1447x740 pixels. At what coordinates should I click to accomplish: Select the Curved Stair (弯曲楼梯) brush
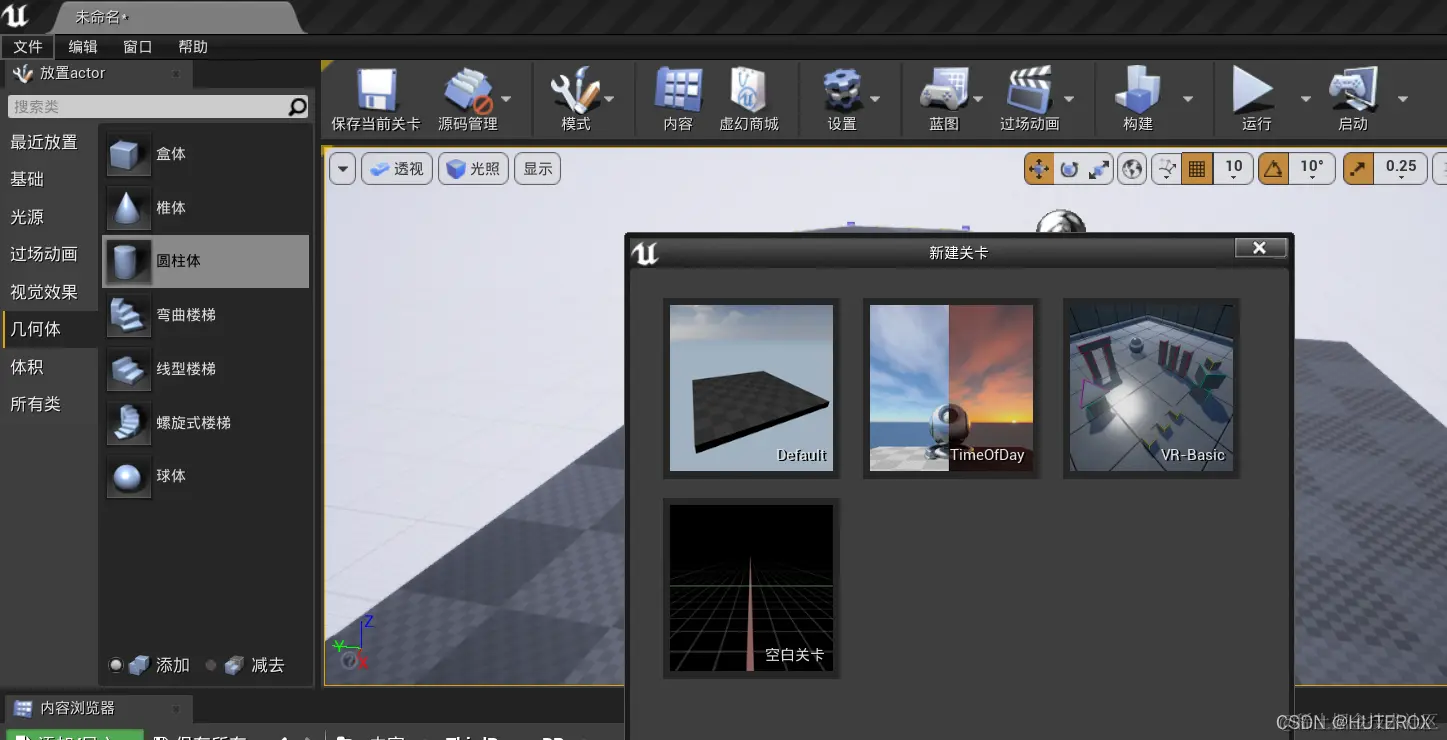pyautogui.click(x=206, y=315)
